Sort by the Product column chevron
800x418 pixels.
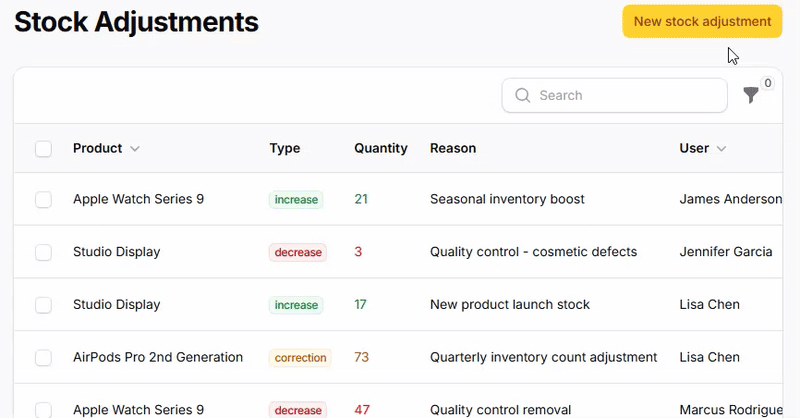click(135, 149)
